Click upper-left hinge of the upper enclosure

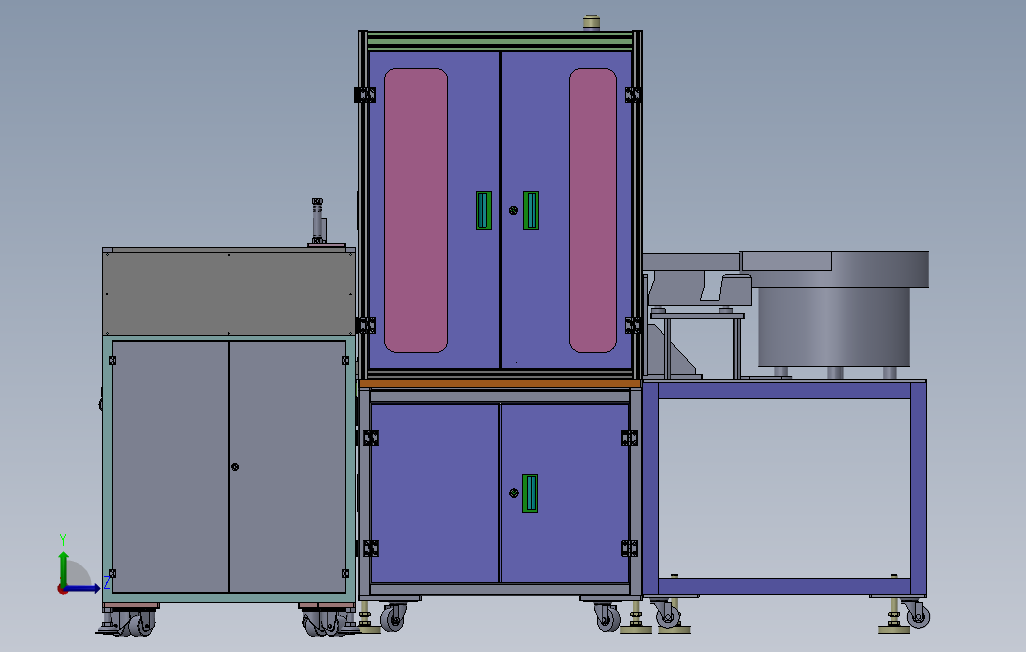point(365,95)
